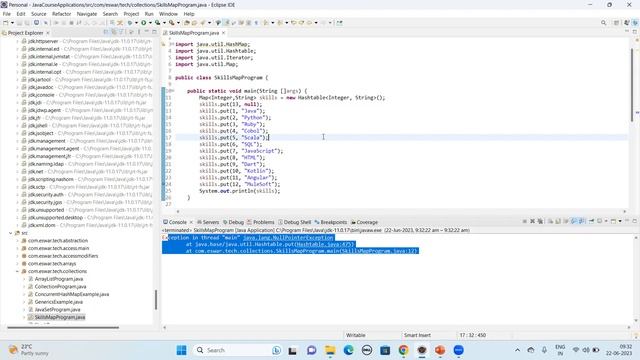Select JavaSetProgram.java in explorer
The width and height of the screenshot is (640, 360).
[x=57, y=310]
